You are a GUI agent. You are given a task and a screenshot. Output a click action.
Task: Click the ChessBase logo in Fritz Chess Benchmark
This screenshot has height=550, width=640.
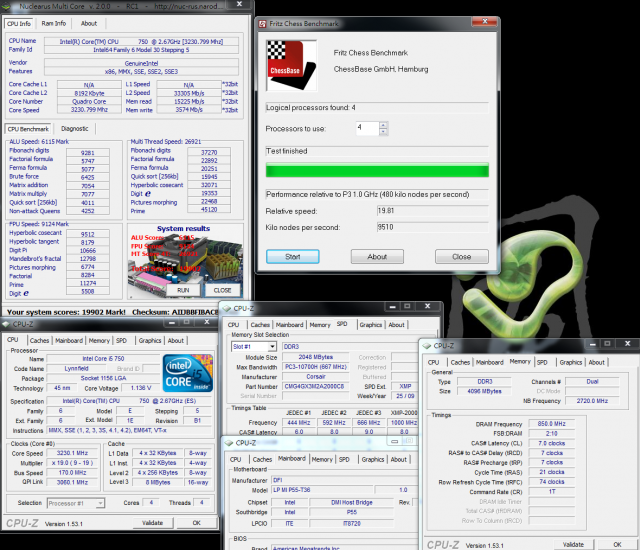click(x=291, y=65)
